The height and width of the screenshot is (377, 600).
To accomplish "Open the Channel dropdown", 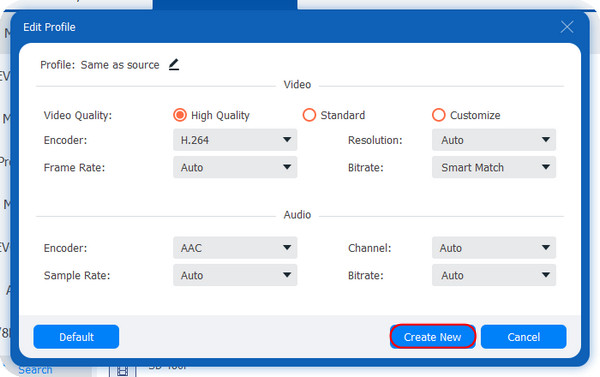I will tap(494, 248).
